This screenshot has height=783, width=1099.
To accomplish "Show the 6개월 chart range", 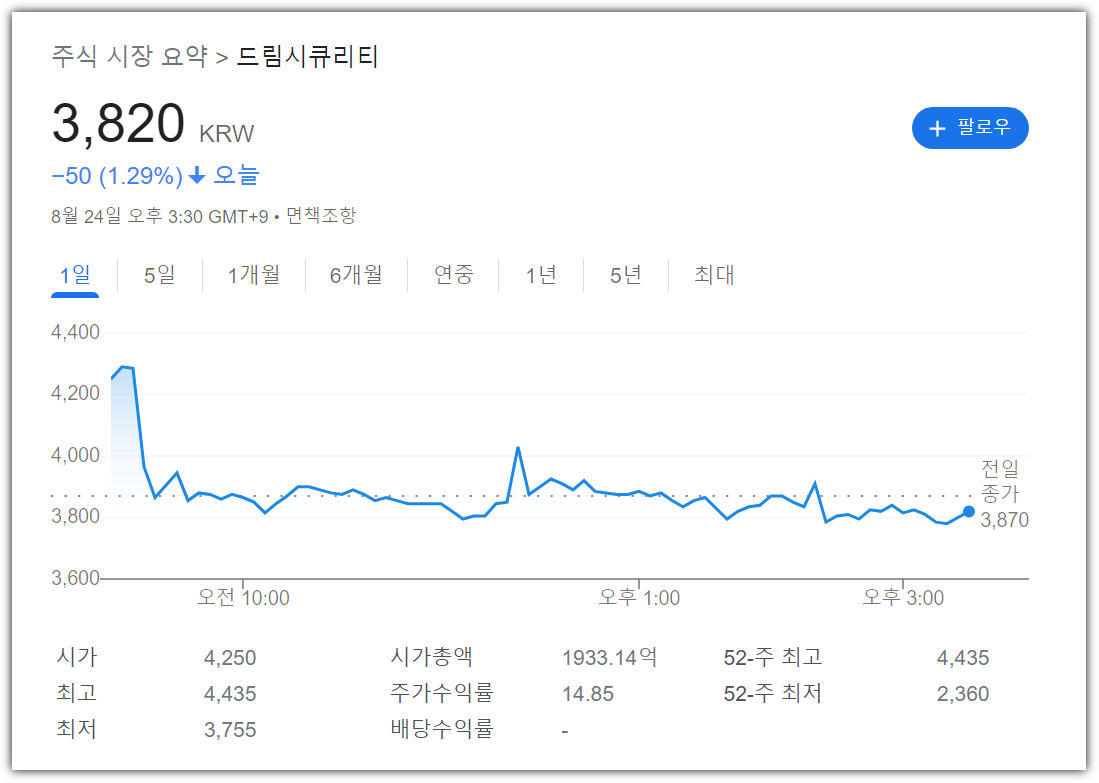I will tap(356, 275).
